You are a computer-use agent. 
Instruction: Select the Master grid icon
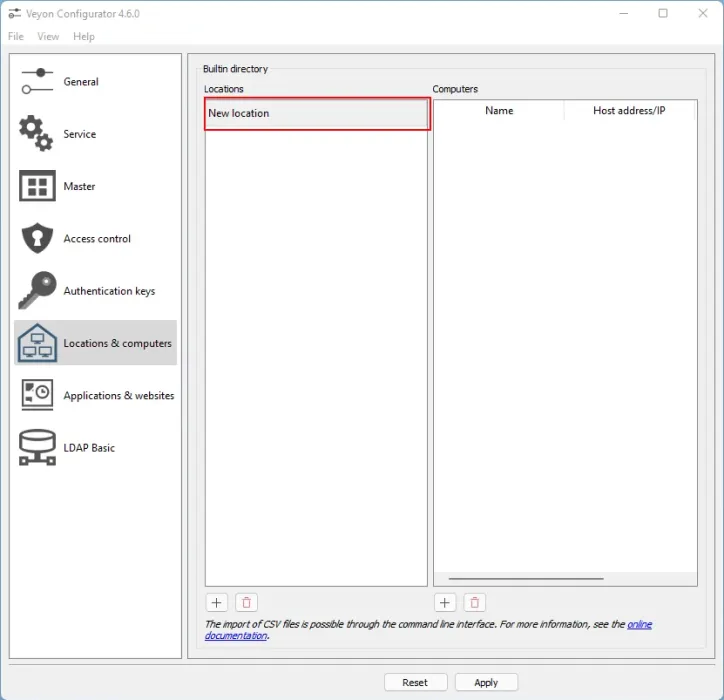coord(37,186)
